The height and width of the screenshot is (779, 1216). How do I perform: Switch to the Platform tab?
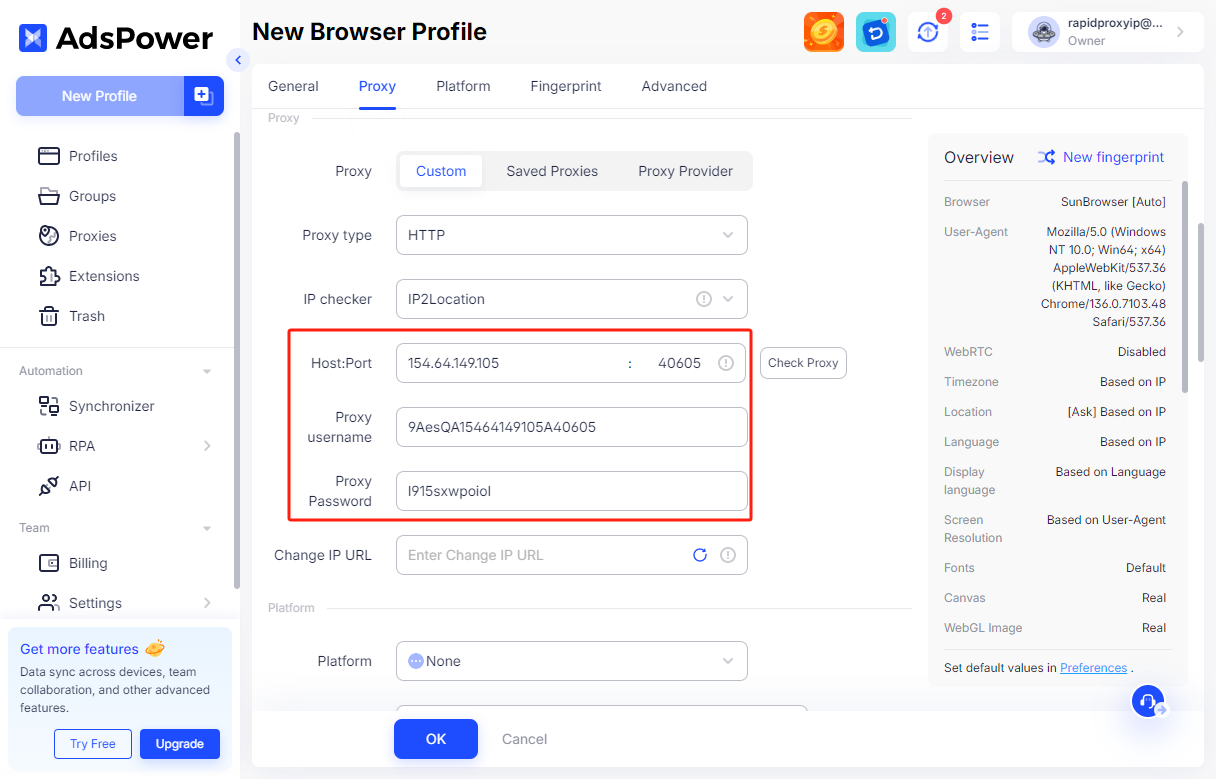pos(463,86)
